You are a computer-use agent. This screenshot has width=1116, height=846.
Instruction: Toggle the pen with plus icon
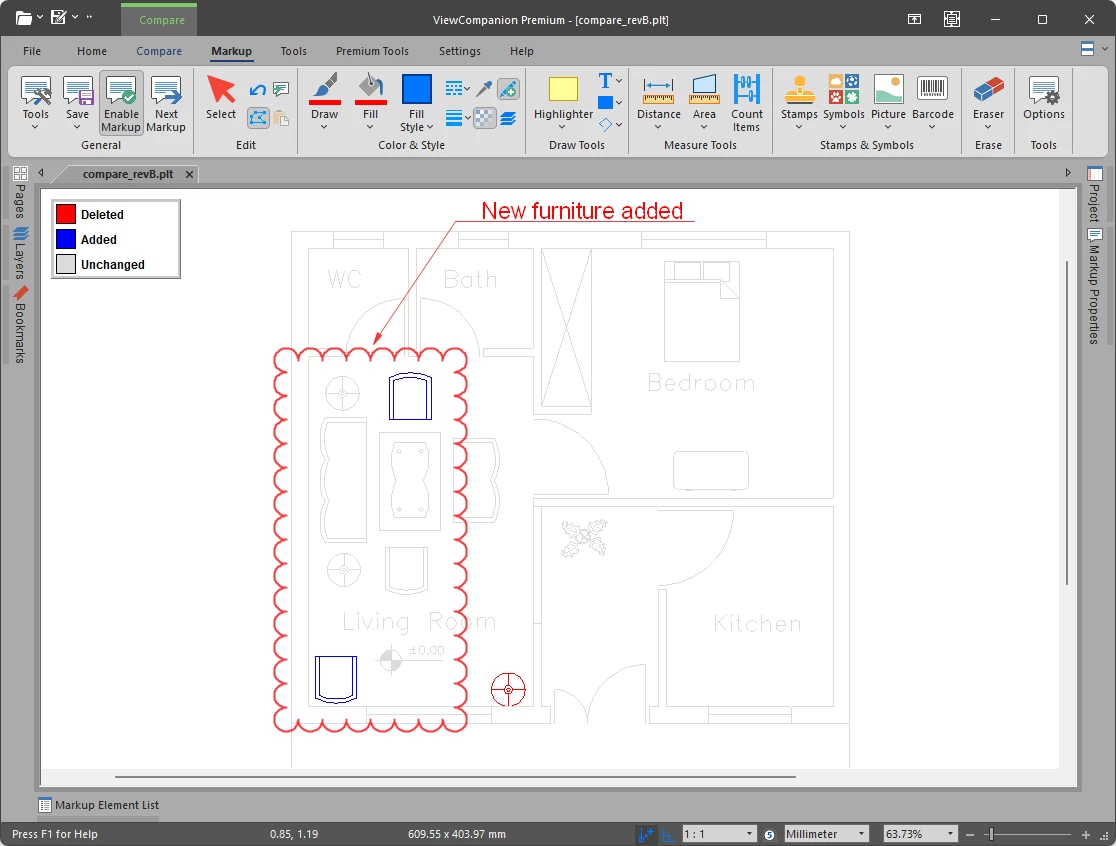(508, 89)
